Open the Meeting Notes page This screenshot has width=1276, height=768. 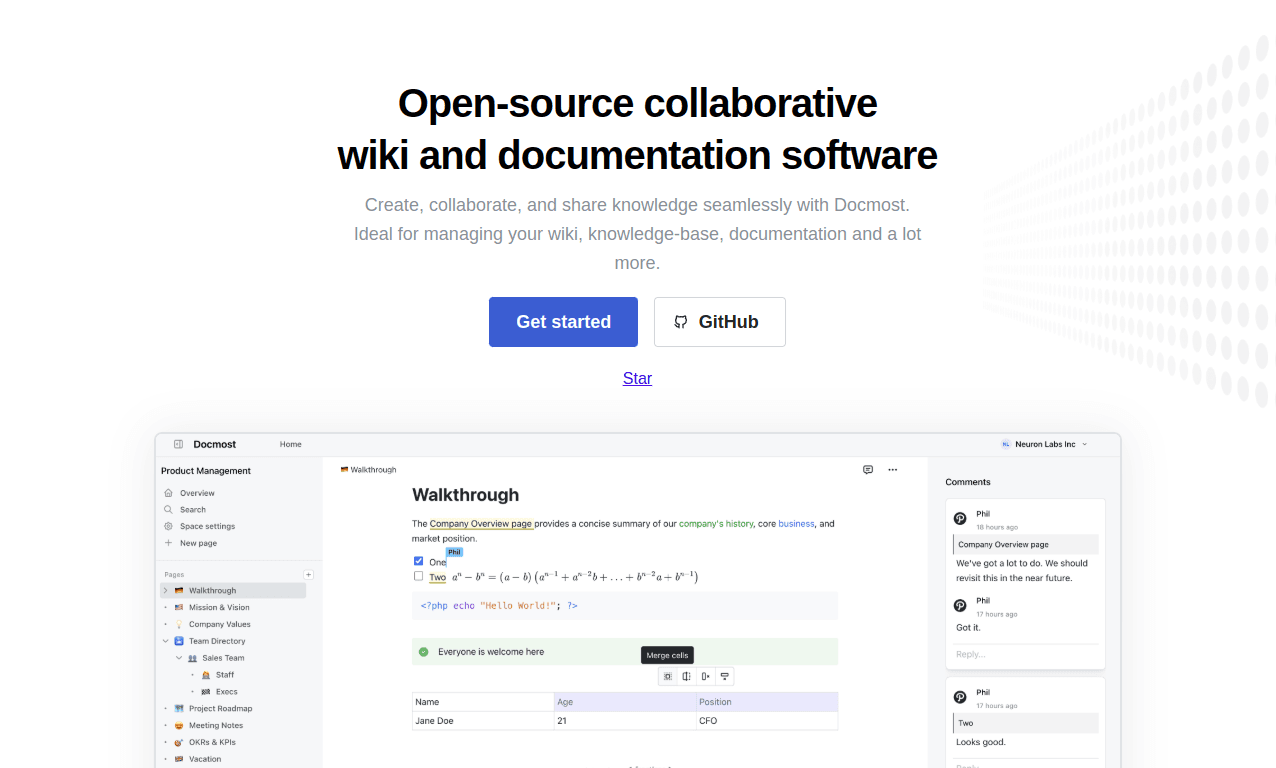[x=216, y=726]
